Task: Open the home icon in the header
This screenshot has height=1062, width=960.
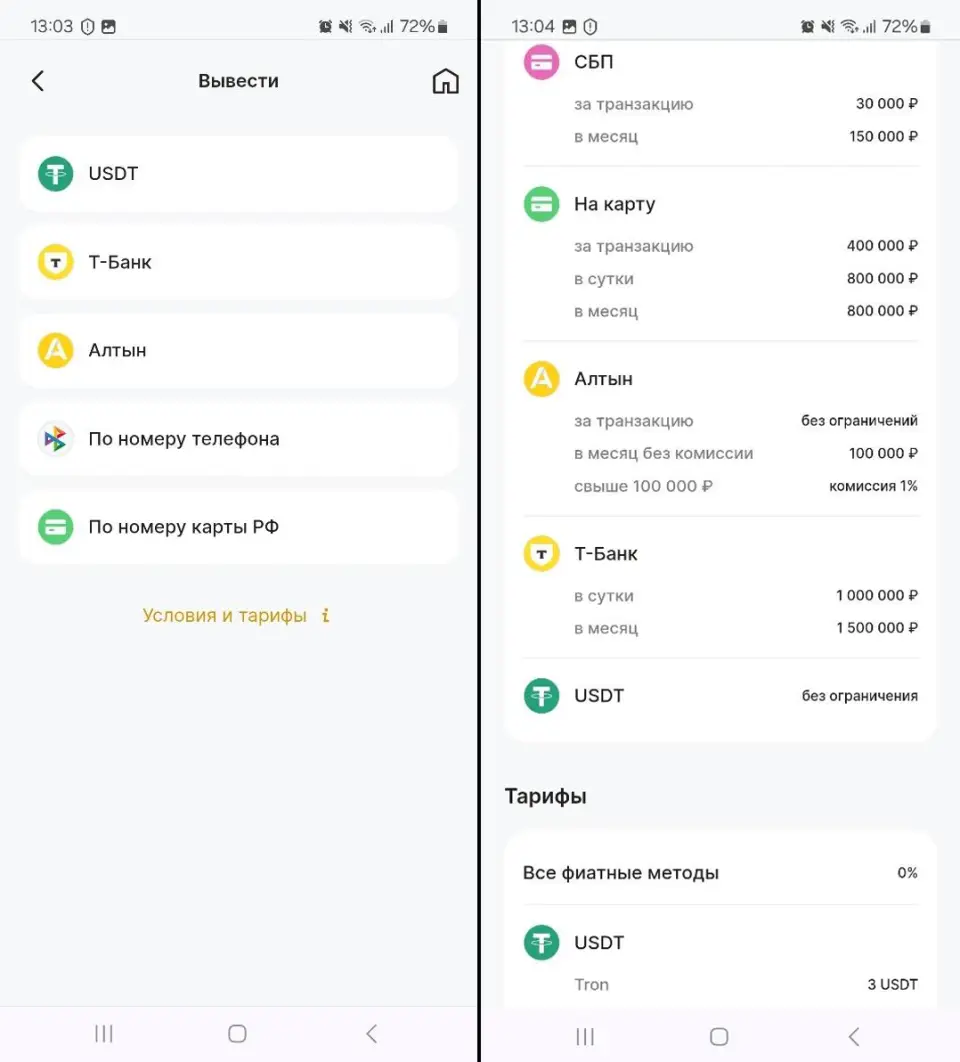Action: pyautogui.click(x=445, y=81)
